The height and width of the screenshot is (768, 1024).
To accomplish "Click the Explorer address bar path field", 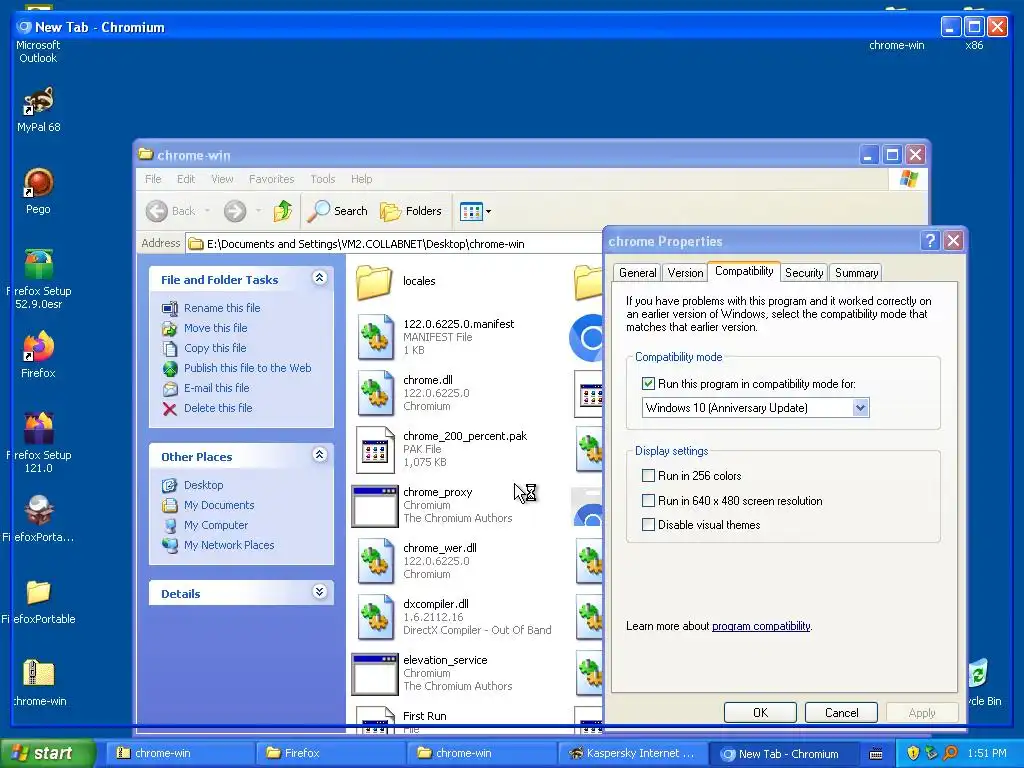I will [x=394, y=244].
